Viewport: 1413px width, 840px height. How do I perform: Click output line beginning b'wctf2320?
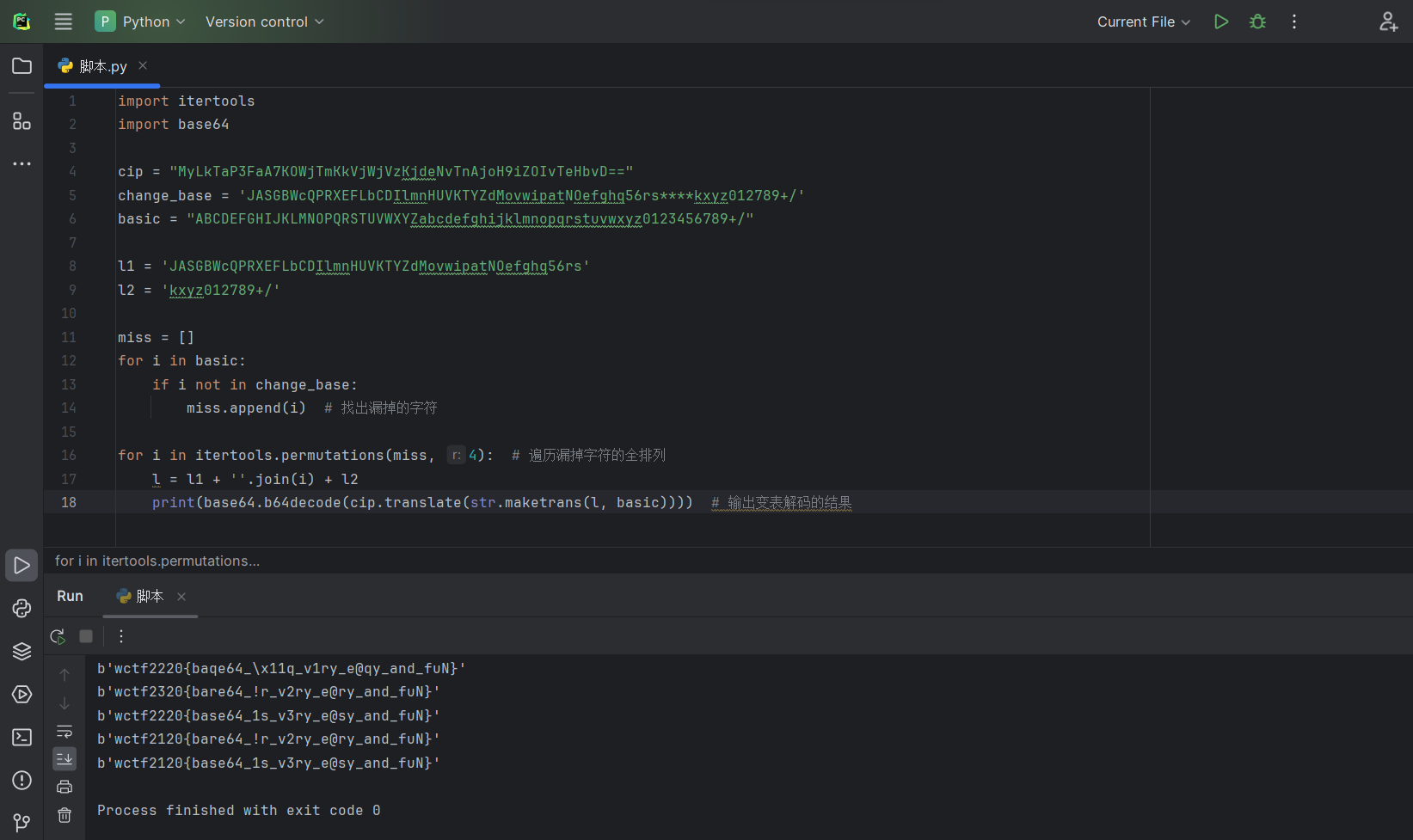pyautogui.click(x=268, y=691)
